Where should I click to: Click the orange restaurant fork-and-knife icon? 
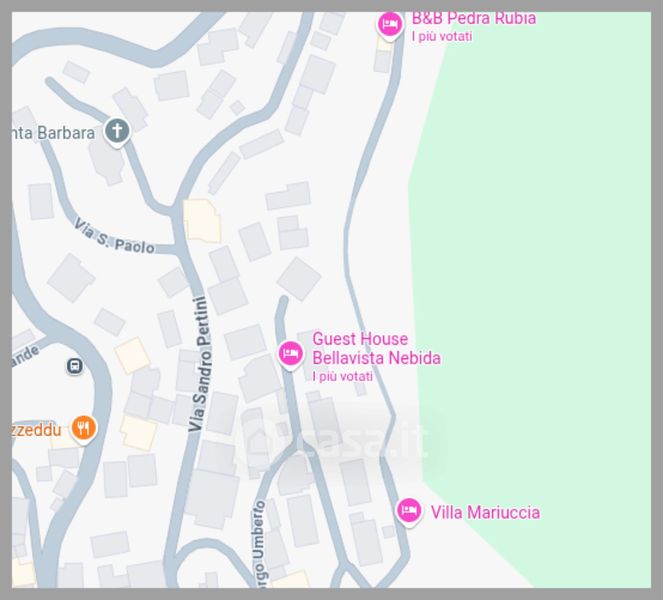point(84,428)
